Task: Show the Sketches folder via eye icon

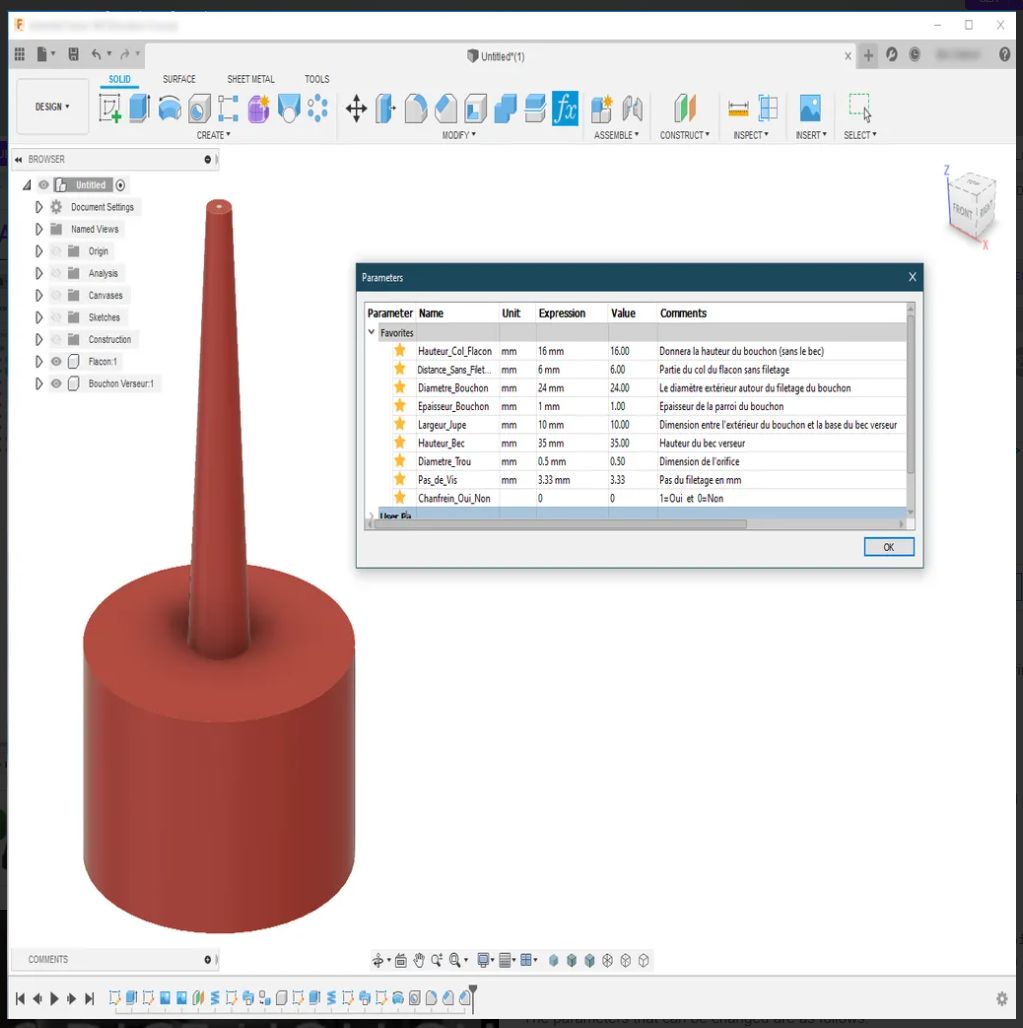Action: 56,317
